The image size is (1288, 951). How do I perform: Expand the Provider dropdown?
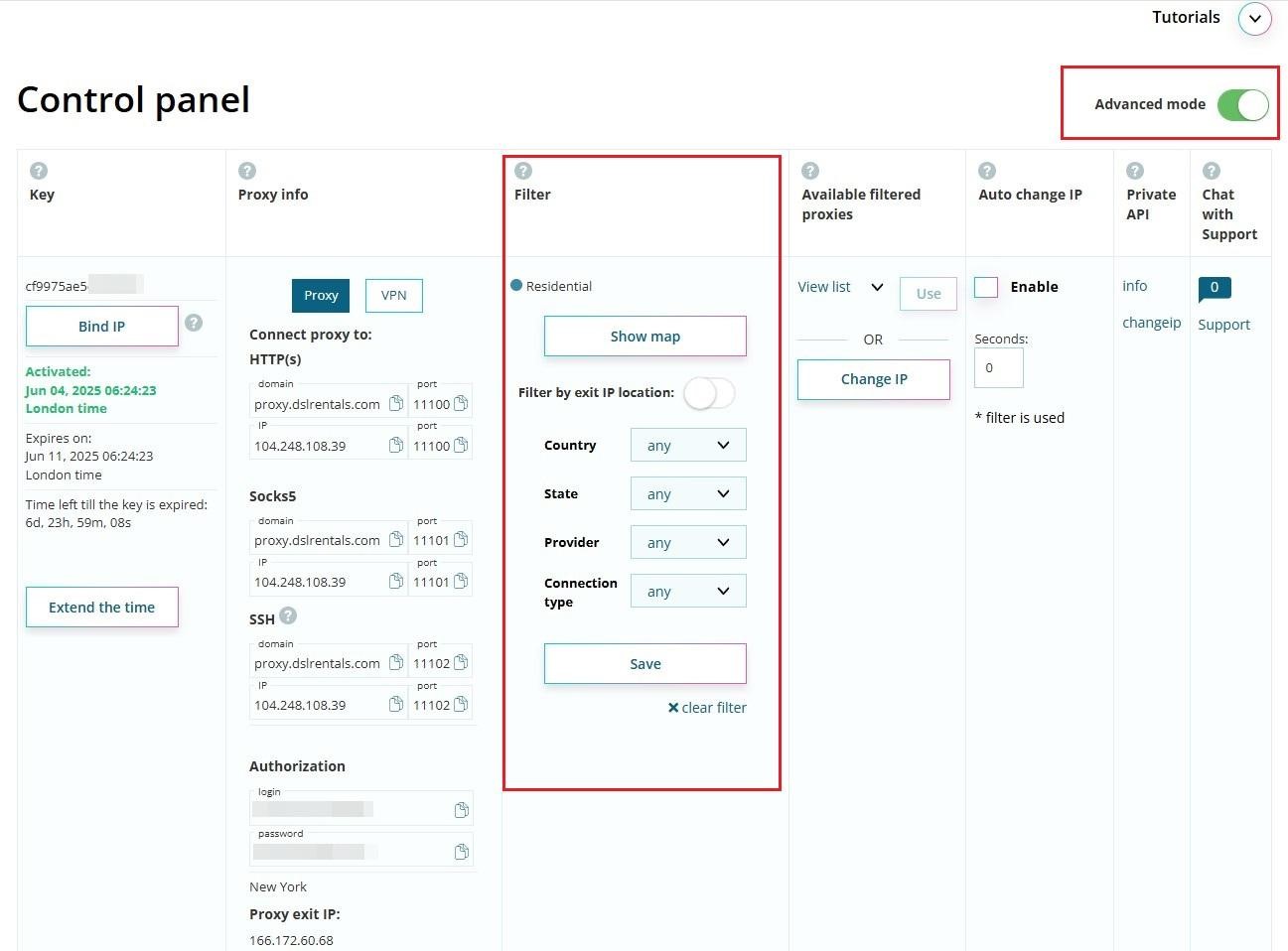[687, 543]
